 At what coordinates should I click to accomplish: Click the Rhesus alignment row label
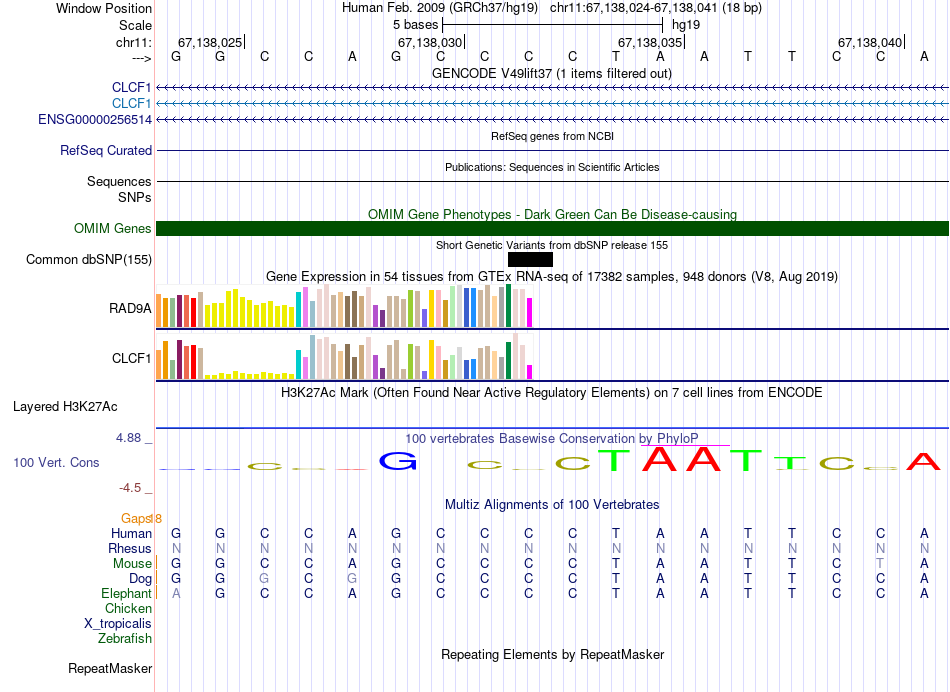[130, 548]
